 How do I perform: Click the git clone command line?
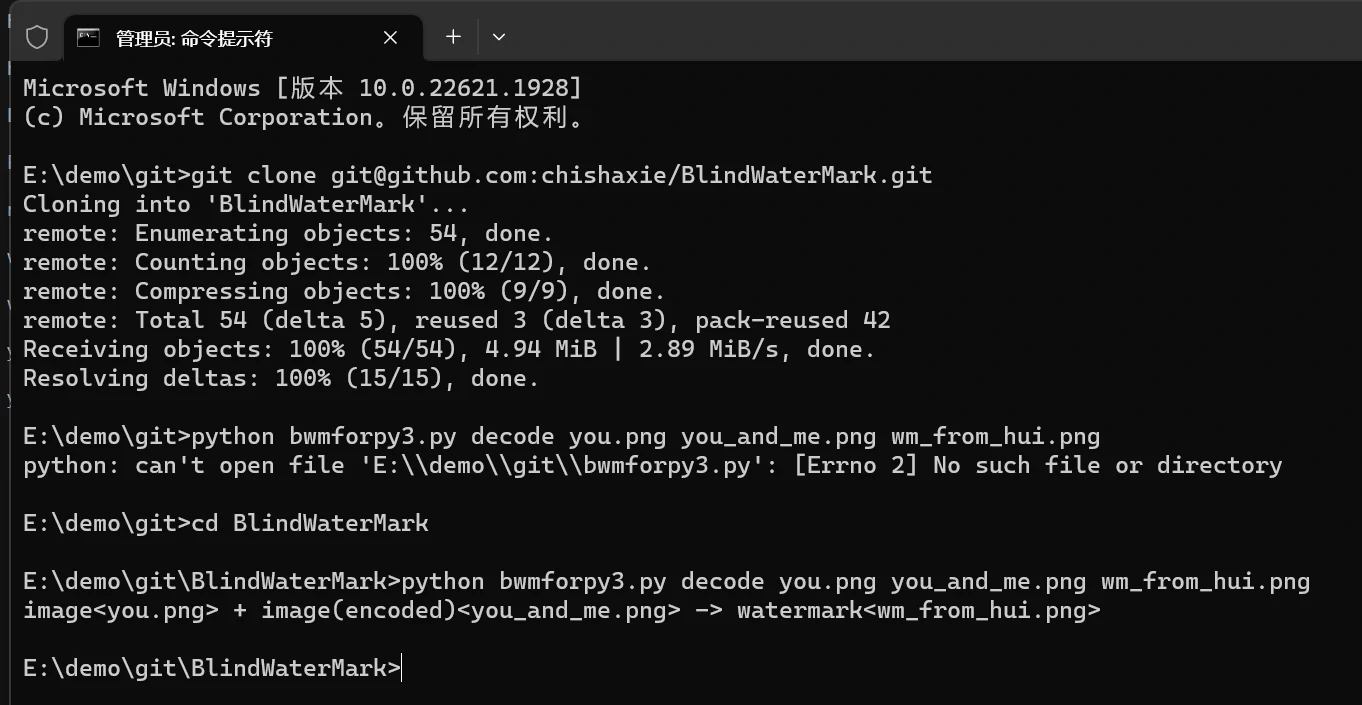pos(478,175)
